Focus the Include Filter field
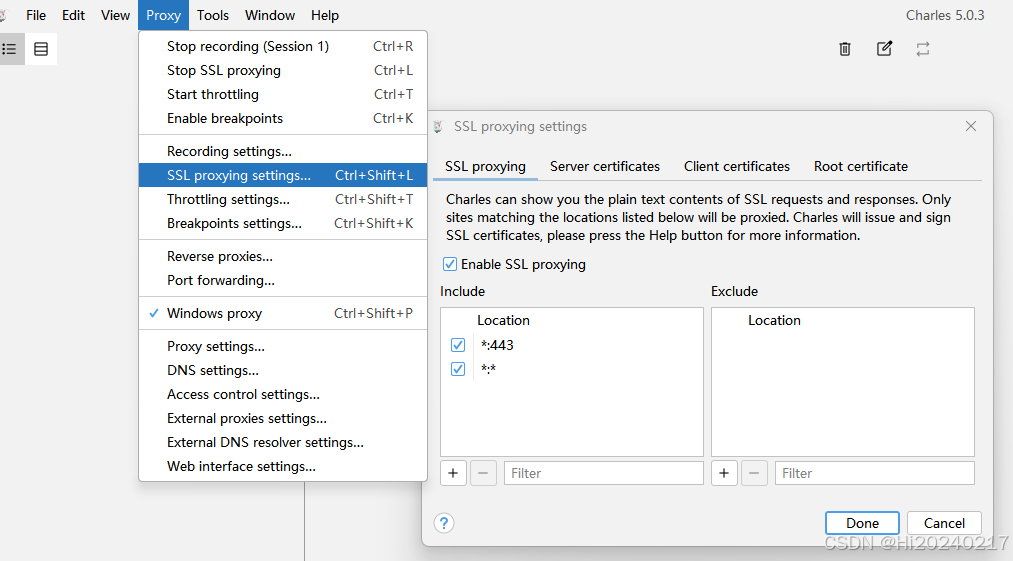Image resolution: width=1013 pixels, height=561 pixels. 603,473
